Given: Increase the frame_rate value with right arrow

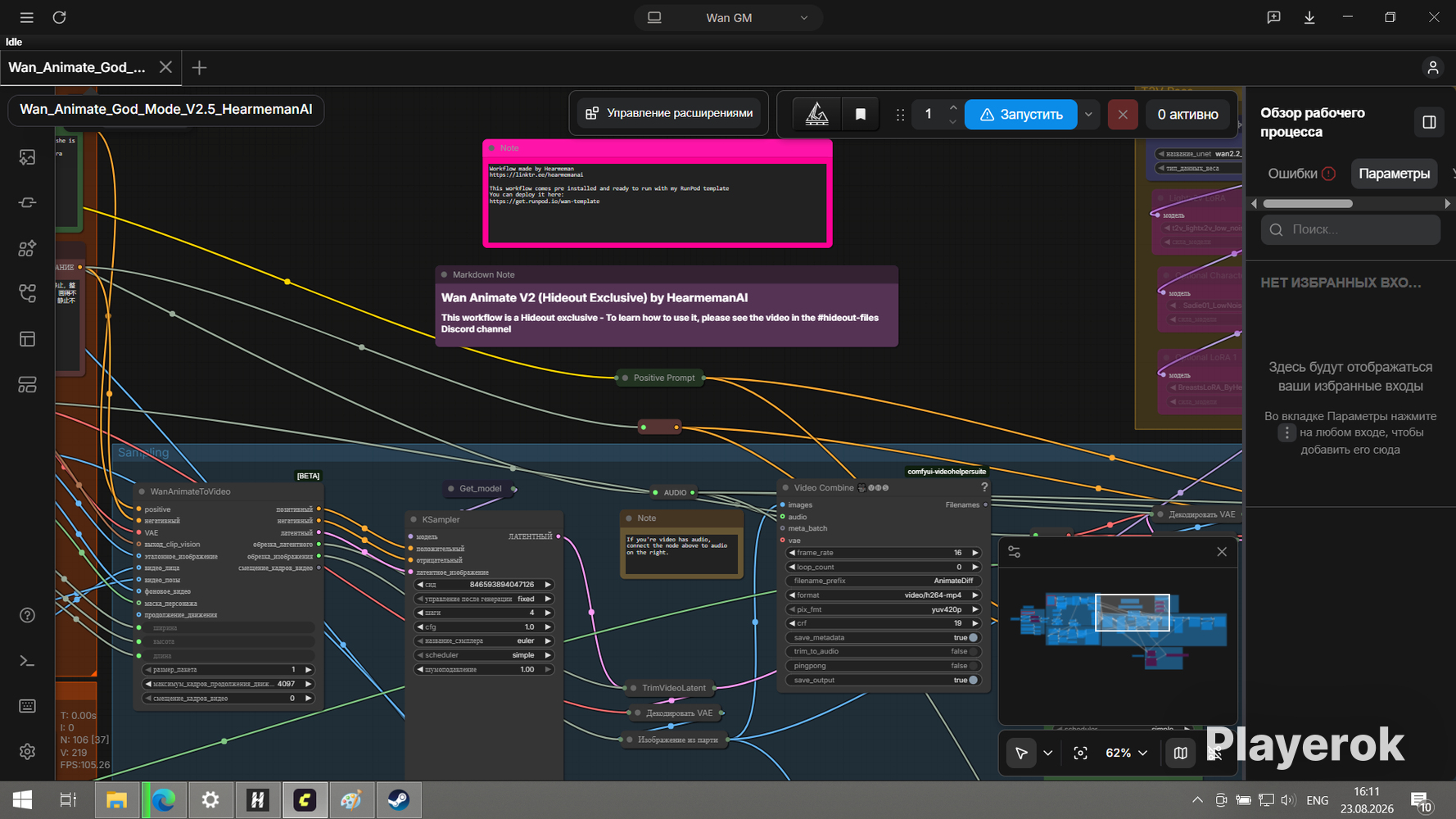Looking at the screenshot, I should tap(975, 553).
